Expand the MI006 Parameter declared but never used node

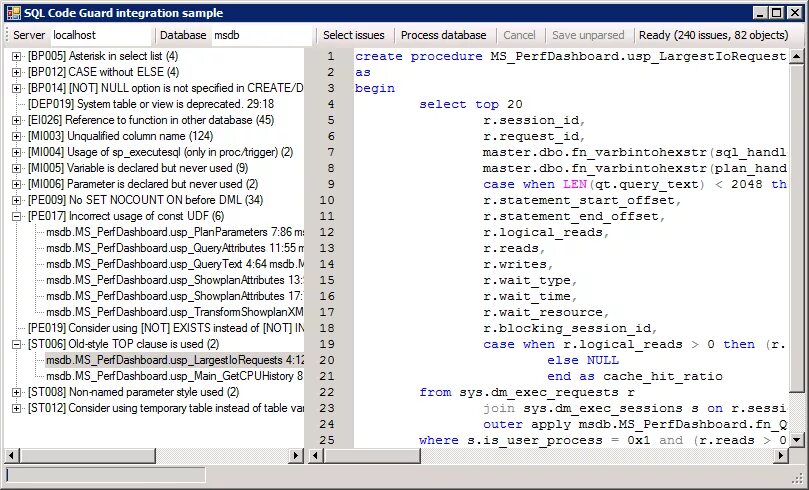click(x=17, y=184)
